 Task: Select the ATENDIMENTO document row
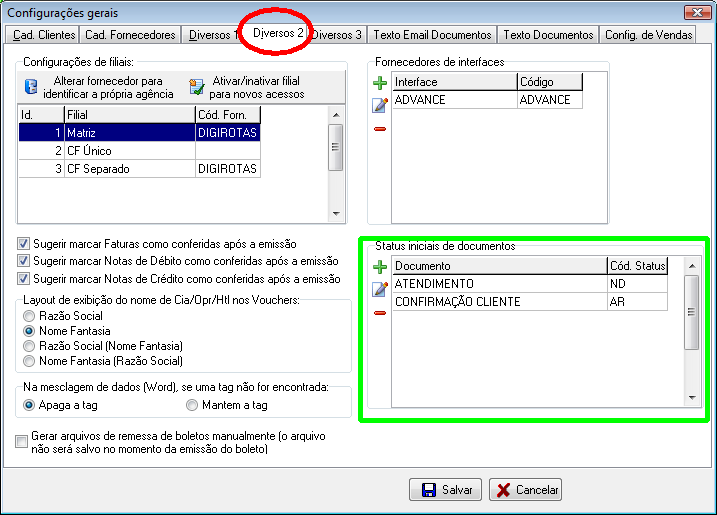click(x=530, y=284)
